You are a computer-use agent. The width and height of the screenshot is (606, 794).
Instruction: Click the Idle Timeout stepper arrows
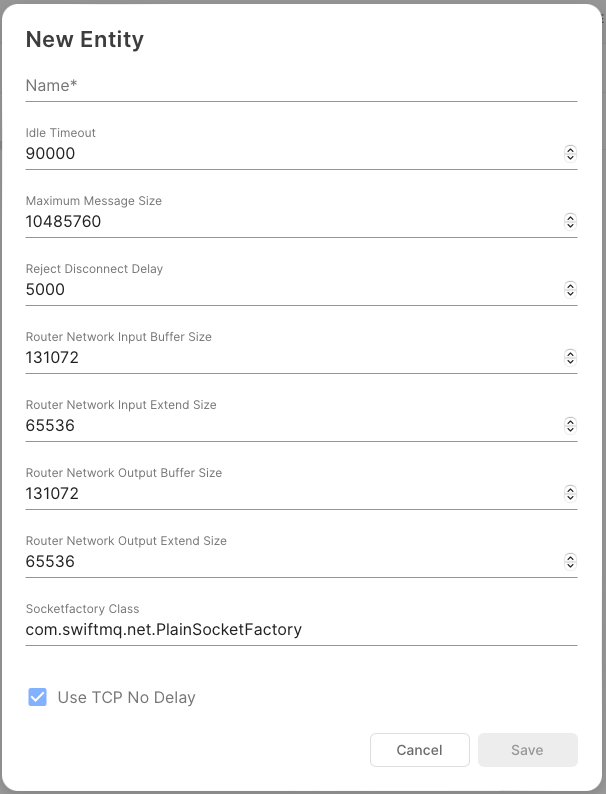pyautogui.click(x=570, y=154)
